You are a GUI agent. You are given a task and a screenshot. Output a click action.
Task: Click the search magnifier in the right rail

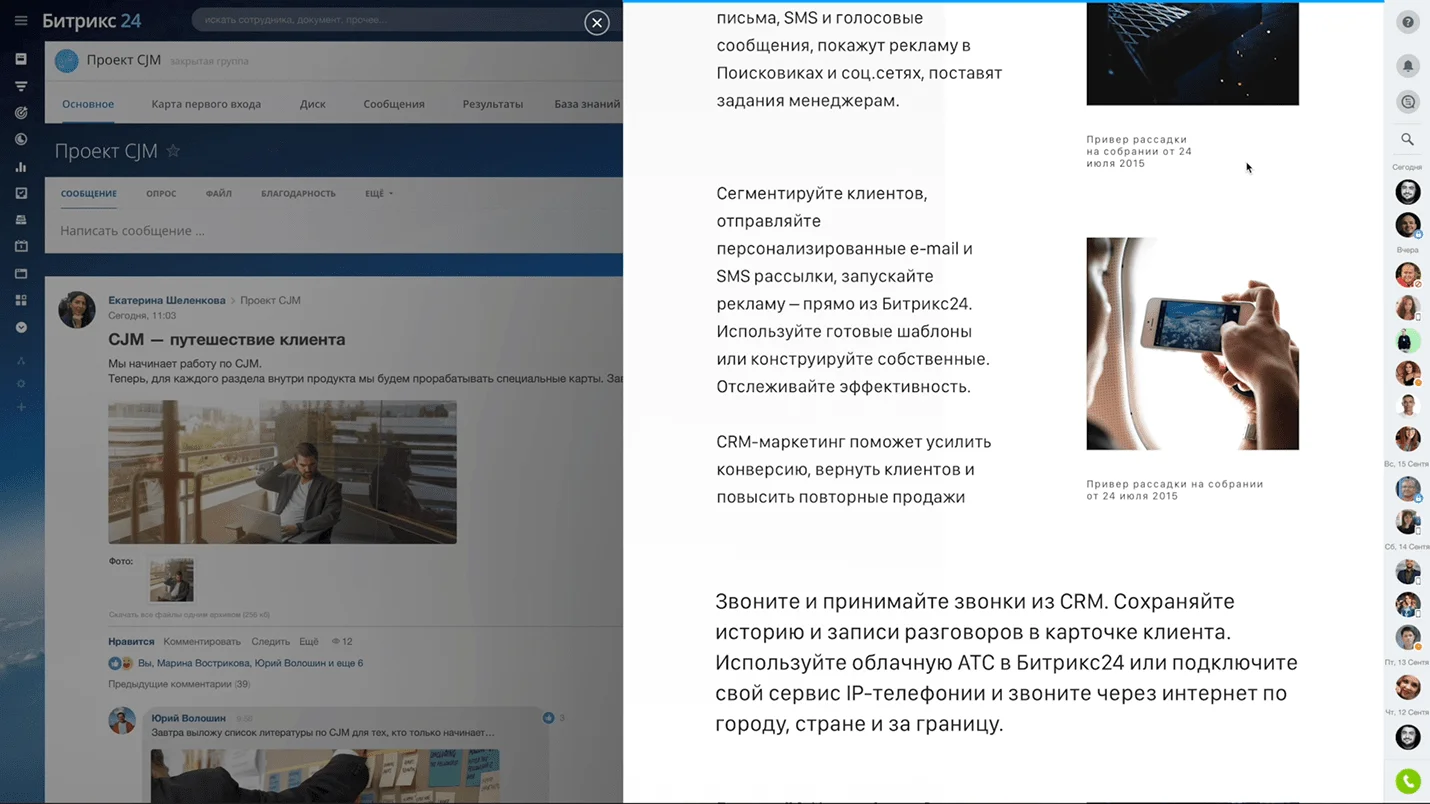point(1406,139)
